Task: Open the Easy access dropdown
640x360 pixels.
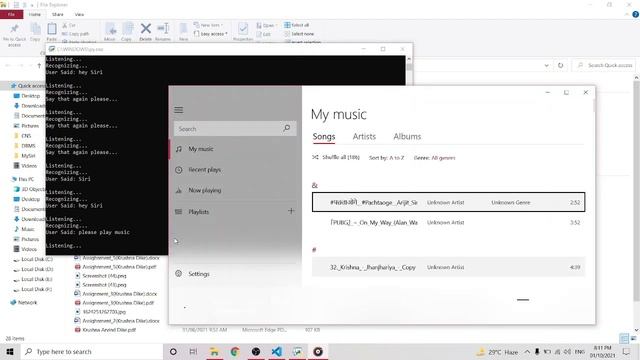Action: click(x=211, y=34)
